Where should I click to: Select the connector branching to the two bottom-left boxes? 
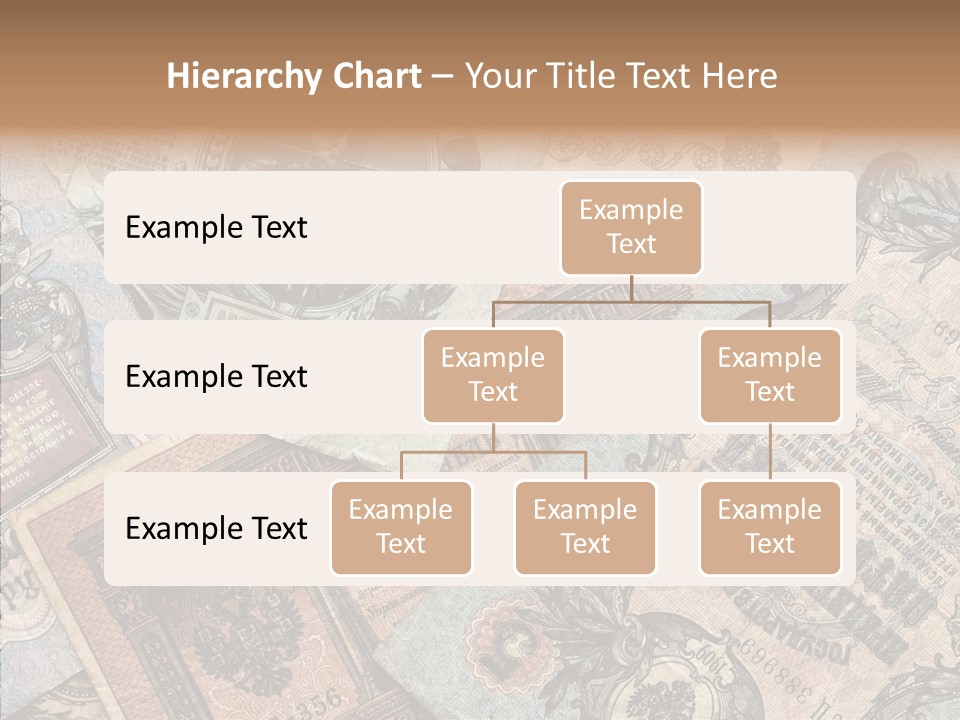[493, 452]
